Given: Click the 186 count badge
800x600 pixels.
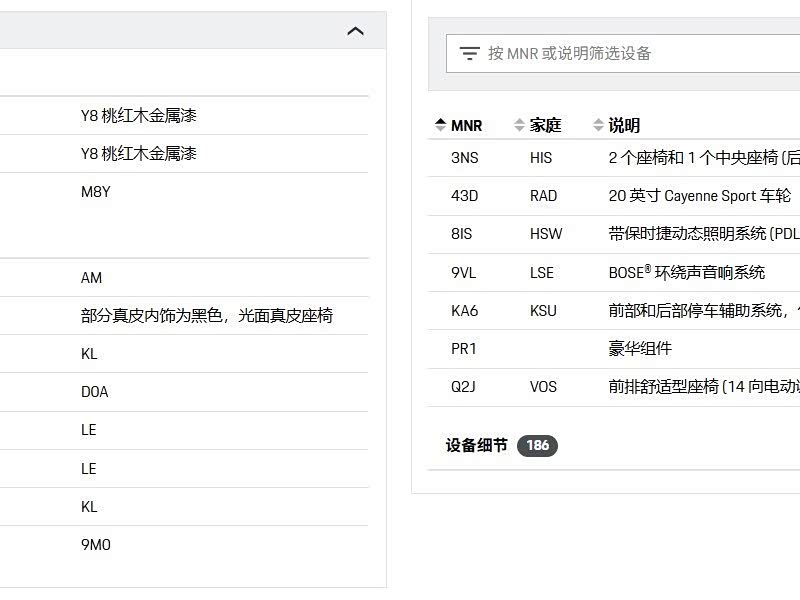Looking at the screenshot, I should pyautogui.click(x=537, y=445).
